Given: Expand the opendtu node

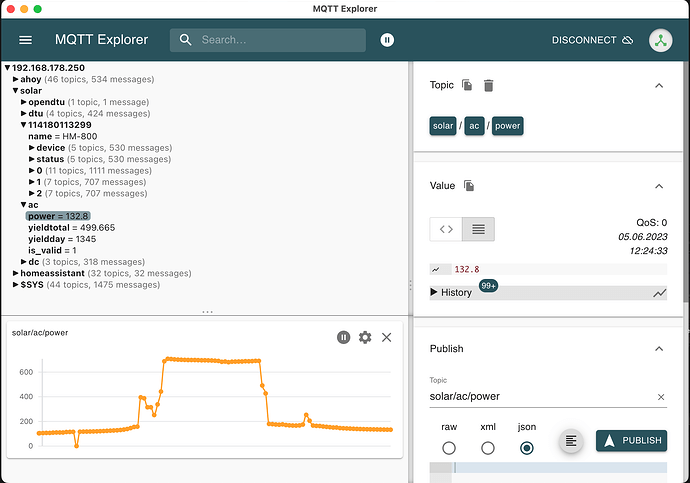Looking at the screenshot, I should tap(24, 102).
